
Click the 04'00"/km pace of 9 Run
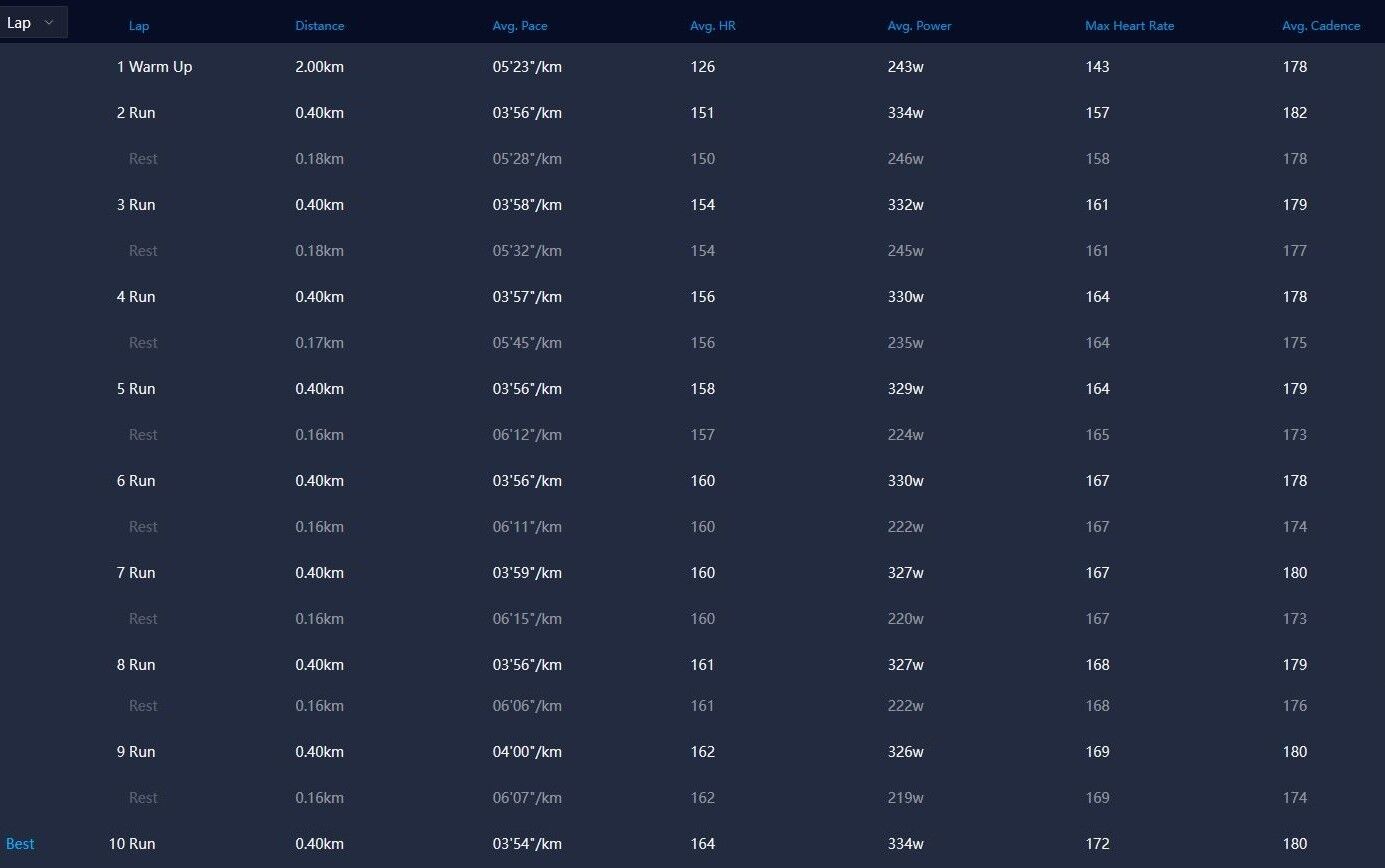(527, 752)
